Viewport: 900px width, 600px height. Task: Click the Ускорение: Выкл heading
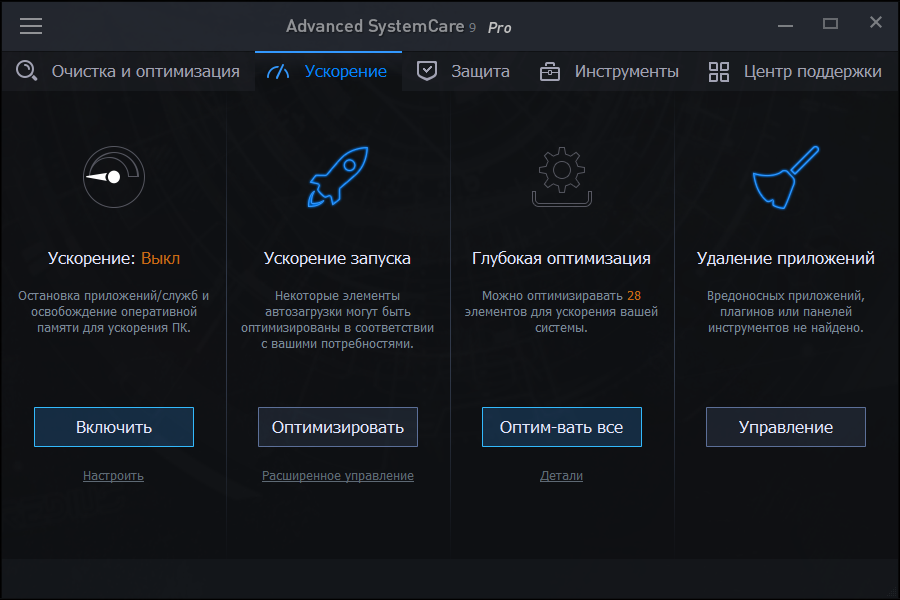point(114,258)
